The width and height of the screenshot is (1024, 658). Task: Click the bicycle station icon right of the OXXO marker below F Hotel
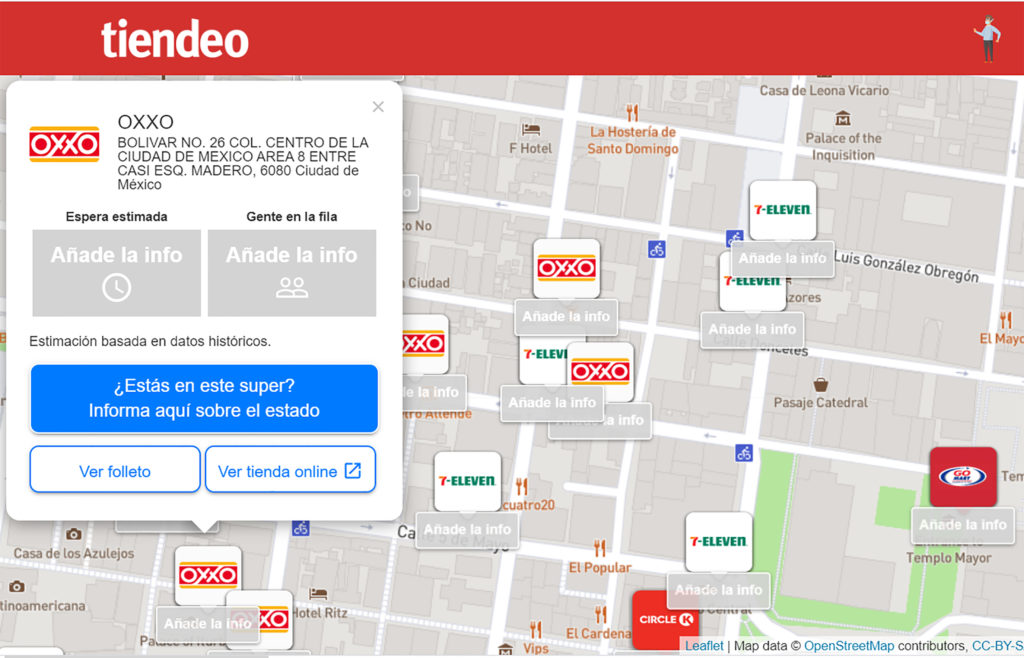656,249
